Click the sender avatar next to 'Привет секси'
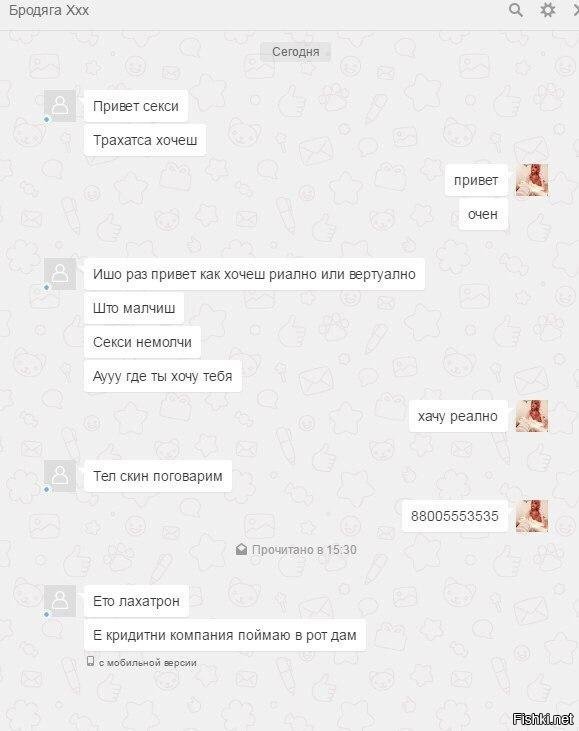Viewport: 579px width, 731px height. [60, 106]
